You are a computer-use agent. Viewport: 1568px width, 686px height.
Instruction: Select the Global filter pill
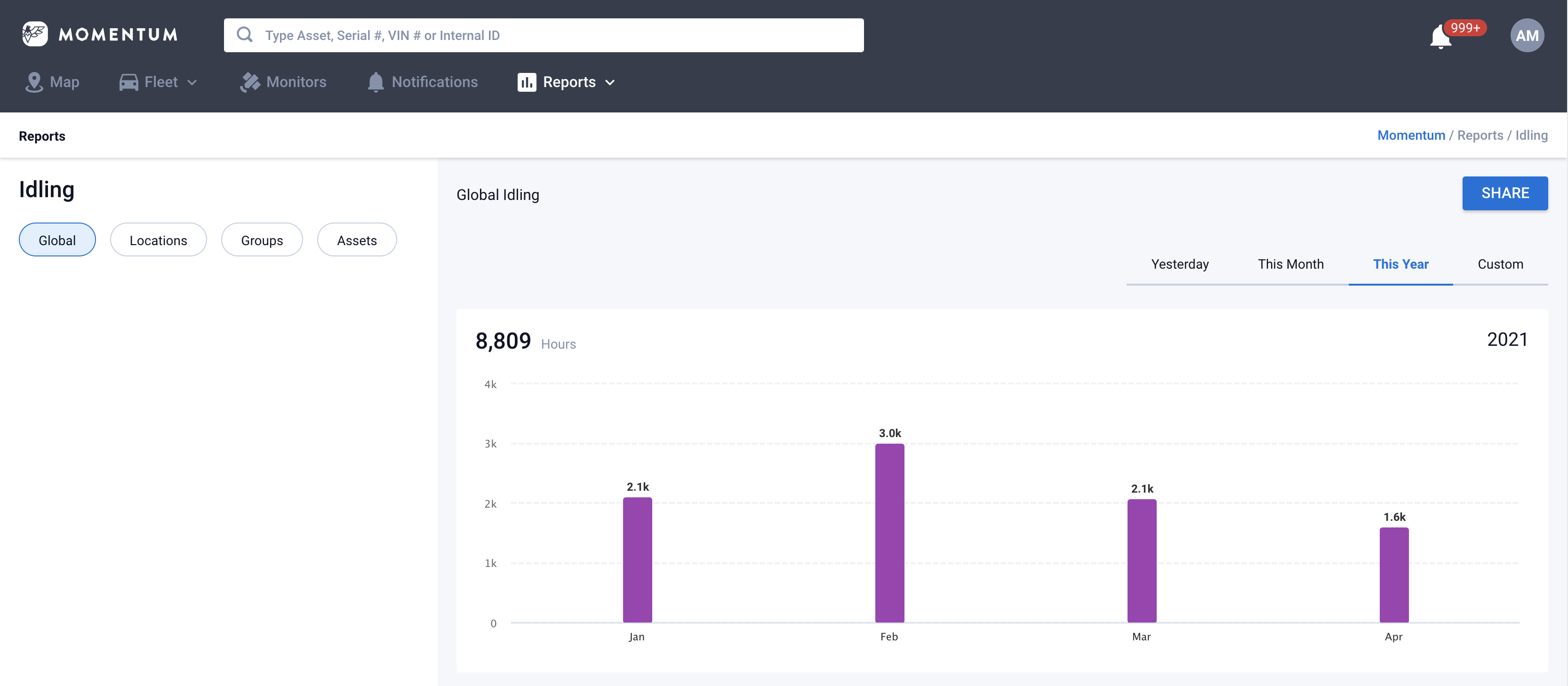57,240
